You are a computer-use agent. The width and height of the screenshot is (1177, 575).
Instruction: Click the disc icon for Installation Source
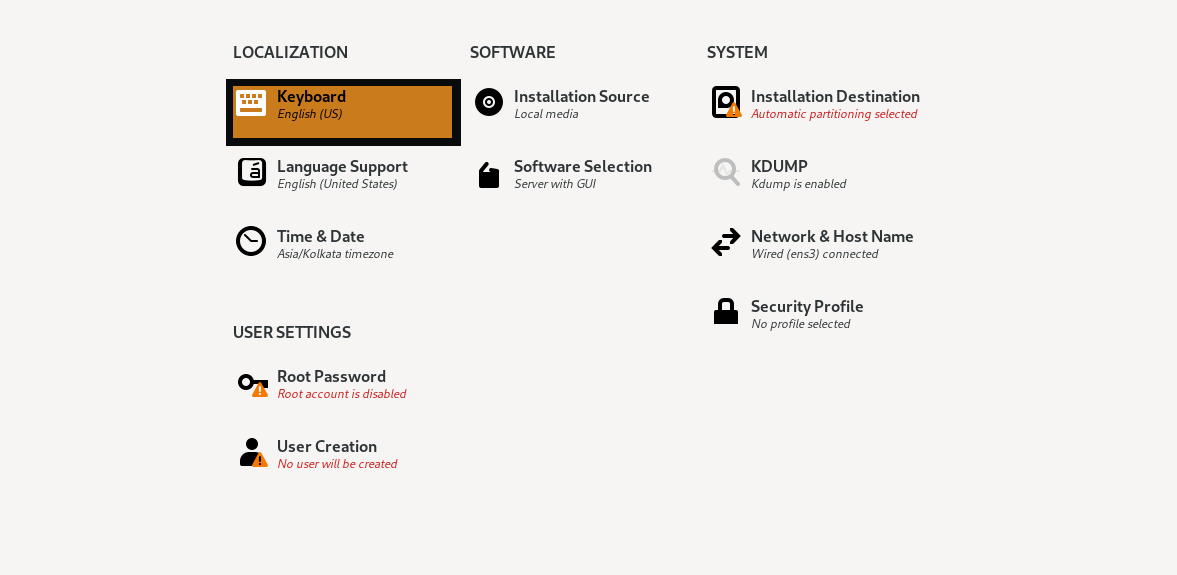tap(489, 101)
